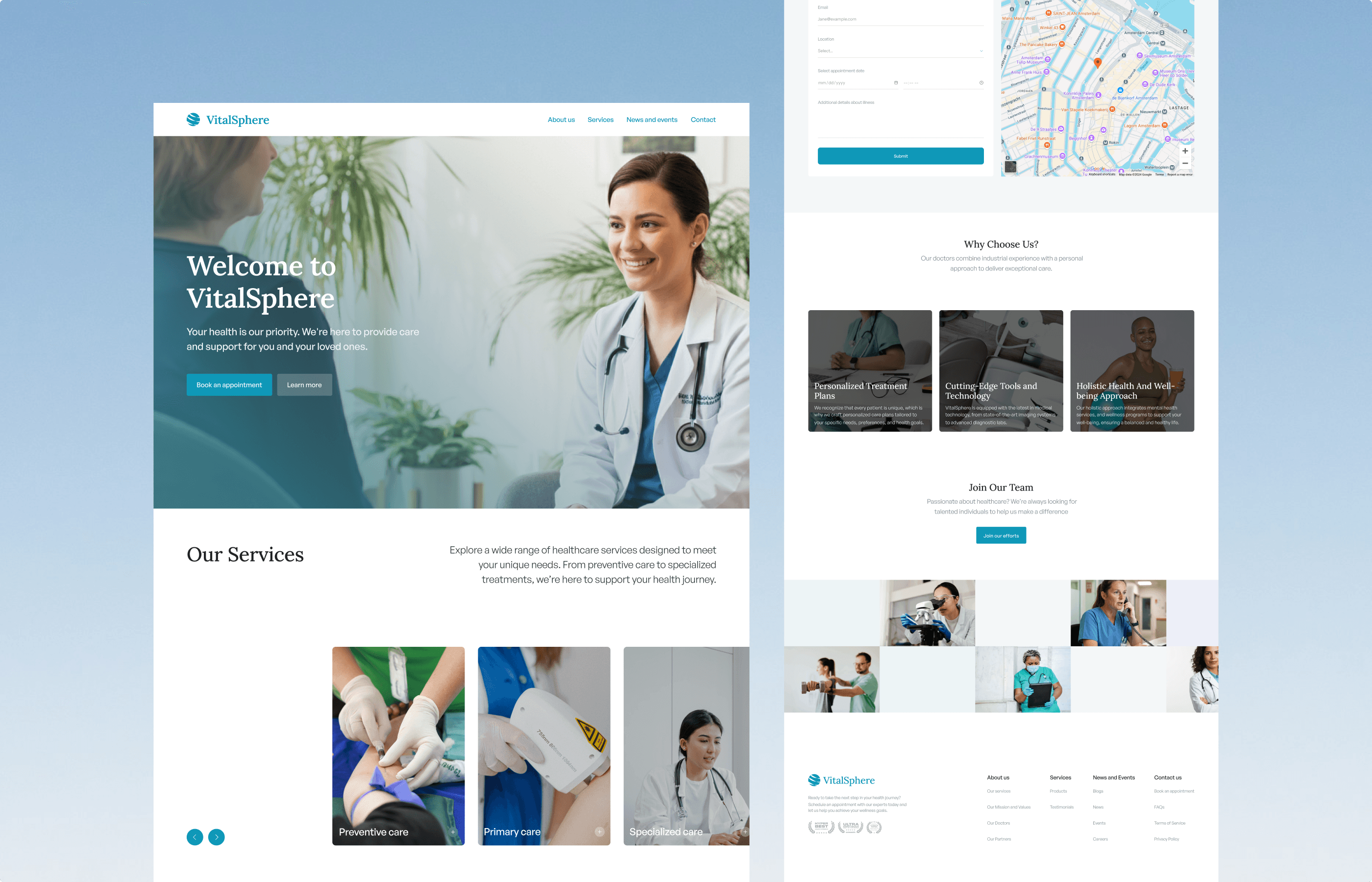Click the Join our efforts button
The height and width of the screenshot is (882, 1372).
click(1000, 535)
